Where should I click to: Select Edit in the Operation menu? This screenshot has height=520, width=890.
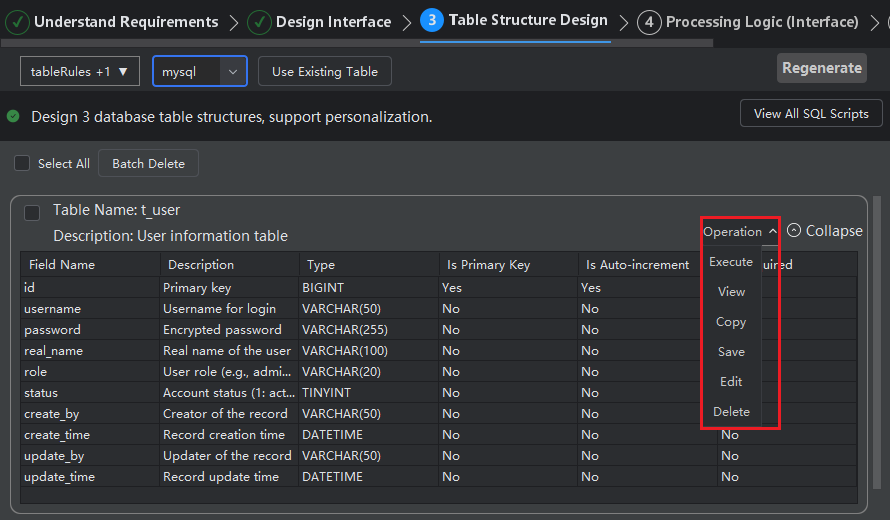click(731, 382)
